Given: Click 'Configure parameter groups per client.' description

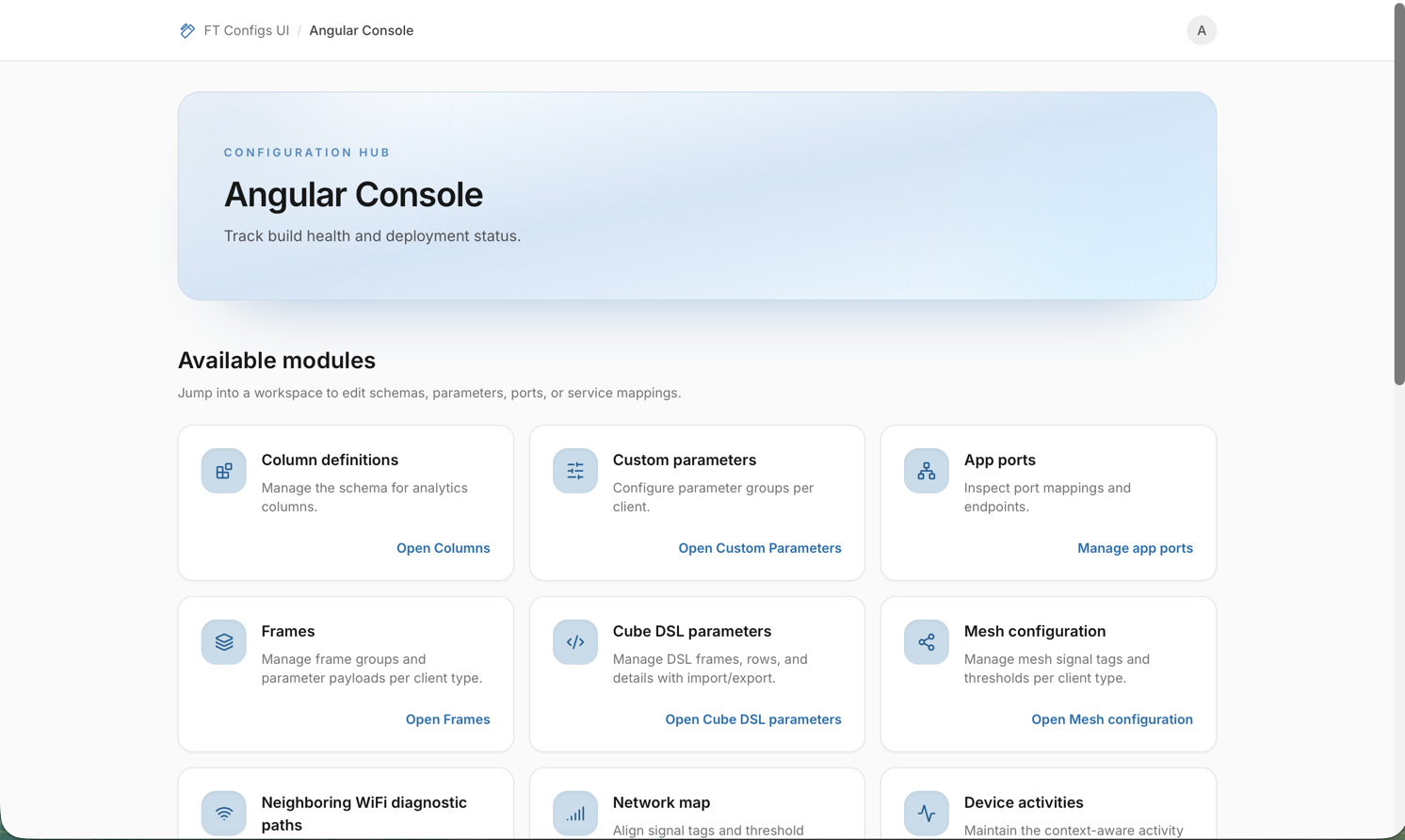Looking at the screenshot, I should tap(712, 497).
